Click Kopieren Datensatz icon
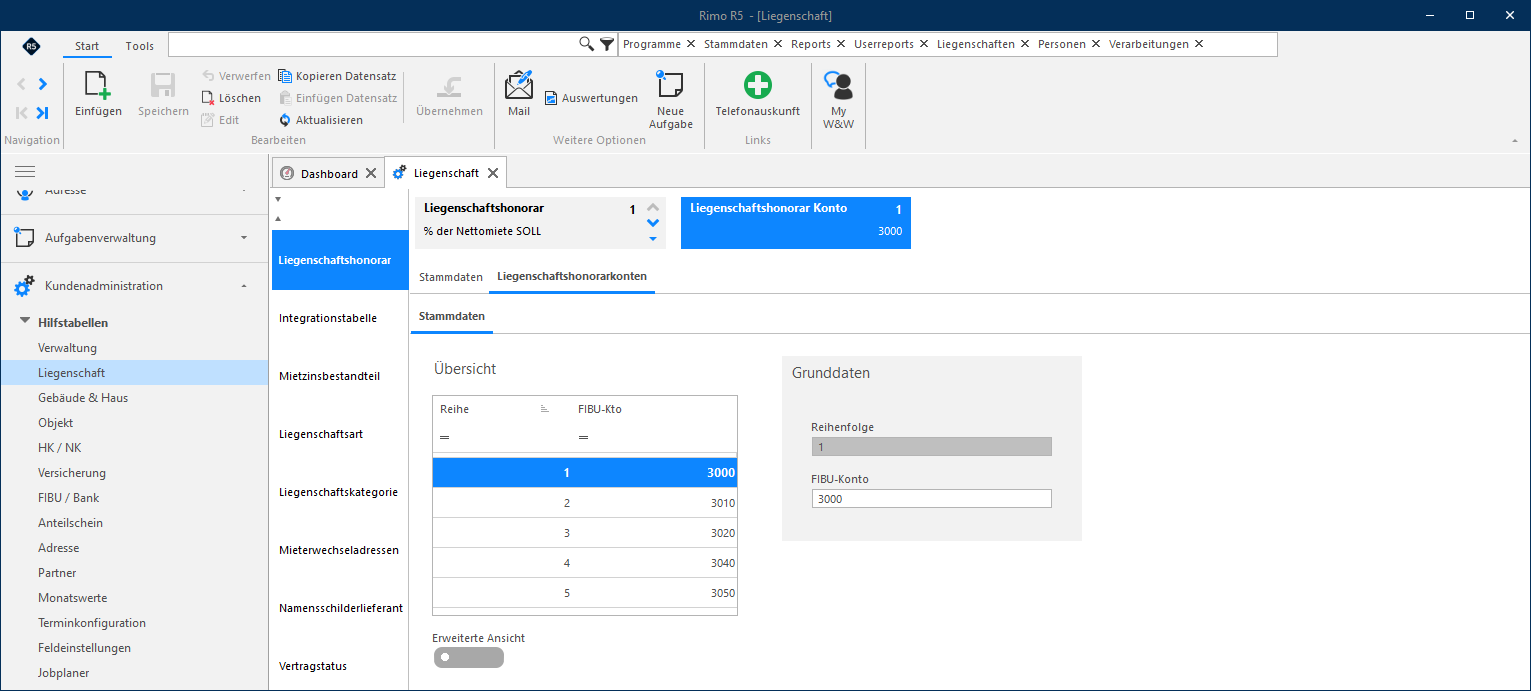 [x=285, y=76]
